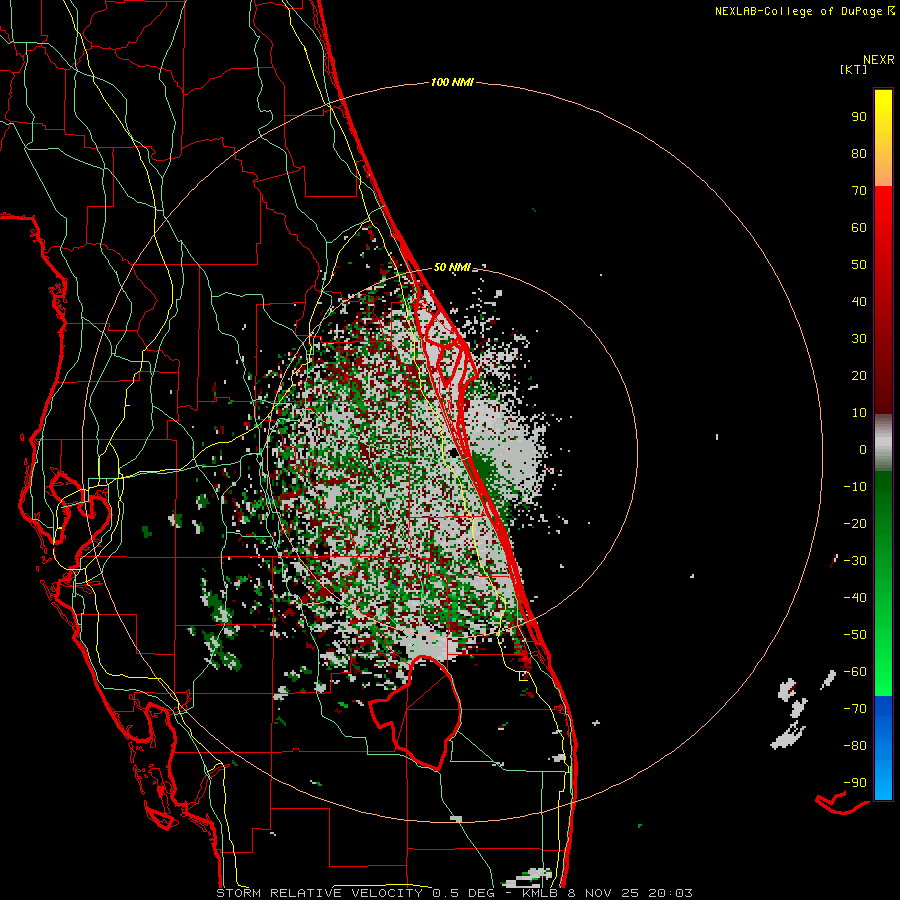Click the -60 value on velocity scale
This screenshot has width=900, height=900.
point(855,672)
